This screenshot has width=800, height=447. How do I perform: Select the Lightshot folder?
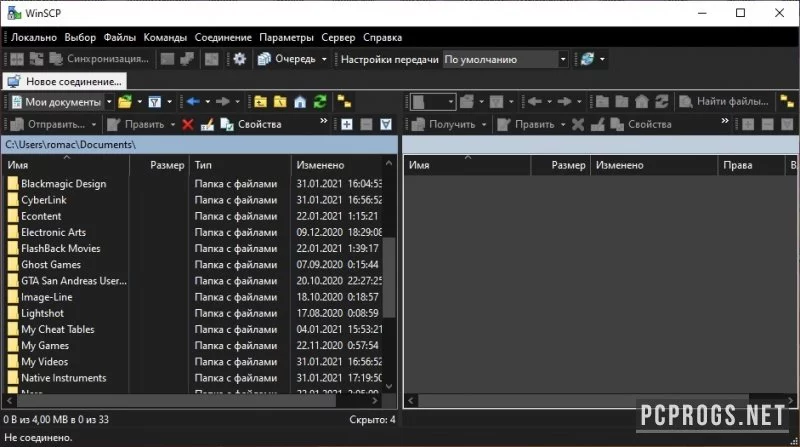click(x=42, y=313)
